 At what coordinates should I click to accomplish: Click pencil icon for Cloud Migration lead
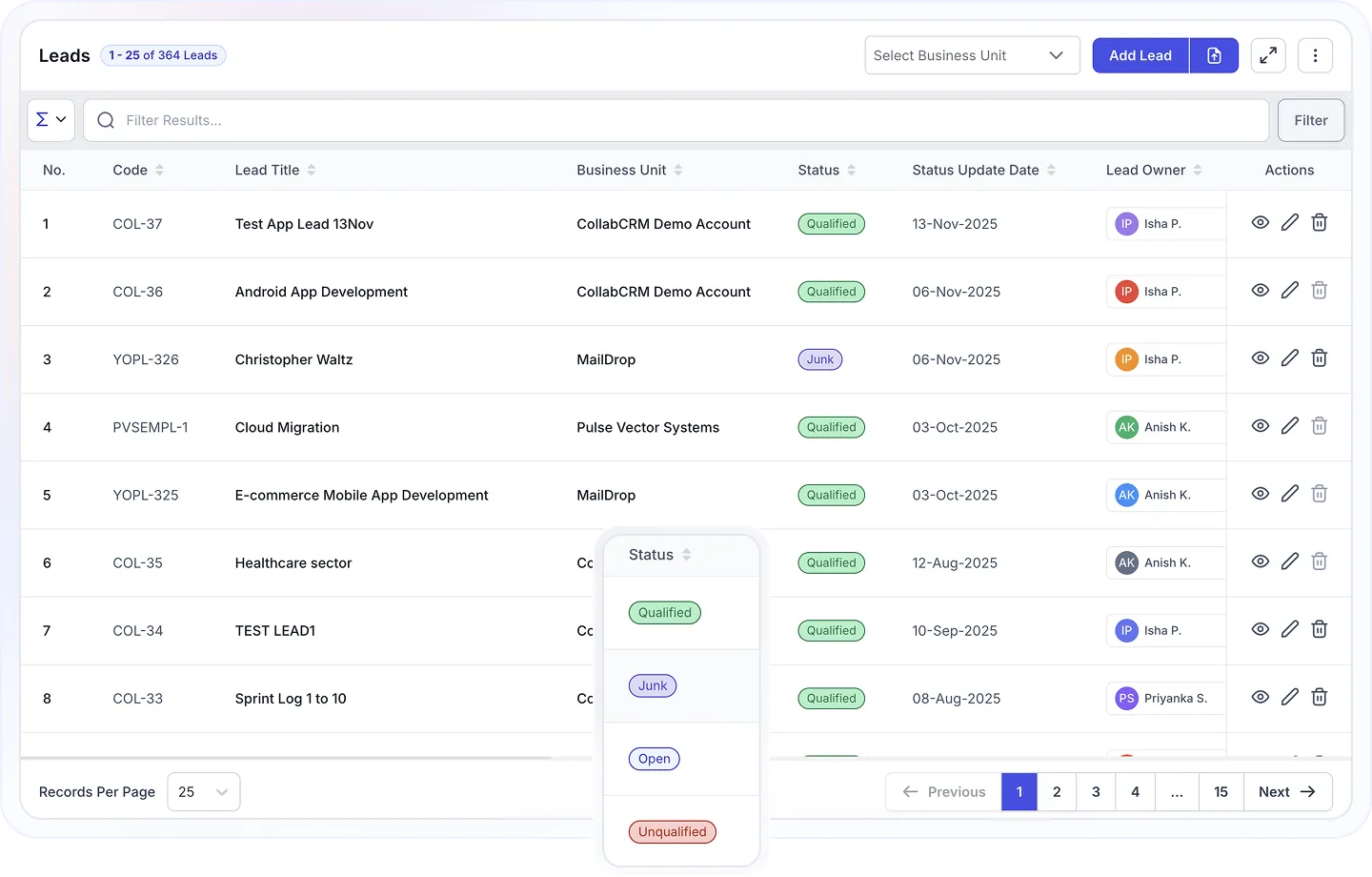point(1289,426)
